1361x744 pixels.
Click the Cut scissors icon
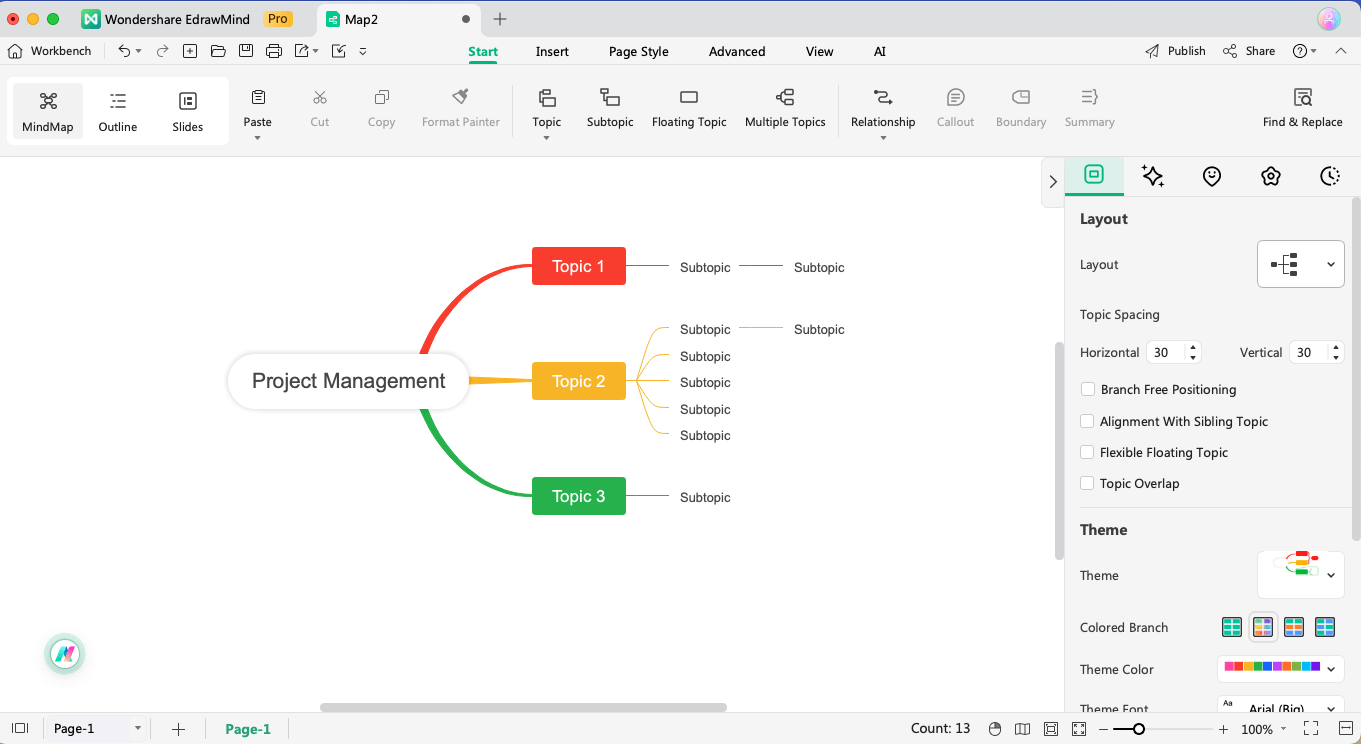pos(320,98)
